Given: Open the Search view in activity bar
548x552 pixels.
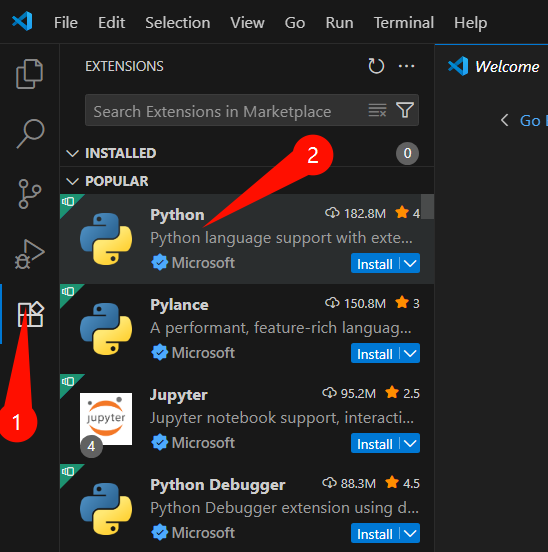Looking at the screenshot, I should tap(30, 133).
